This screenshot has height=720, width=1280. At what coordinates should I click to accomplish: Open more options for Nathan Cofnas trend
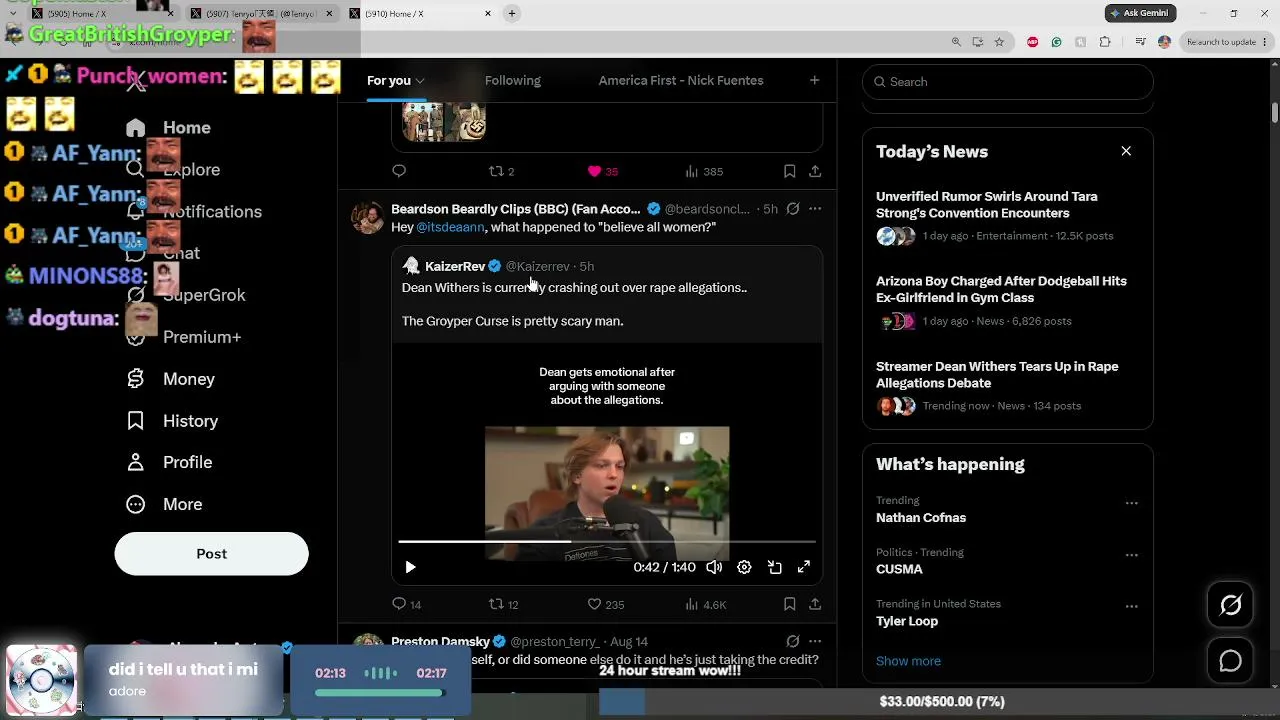coord(1131,503)
